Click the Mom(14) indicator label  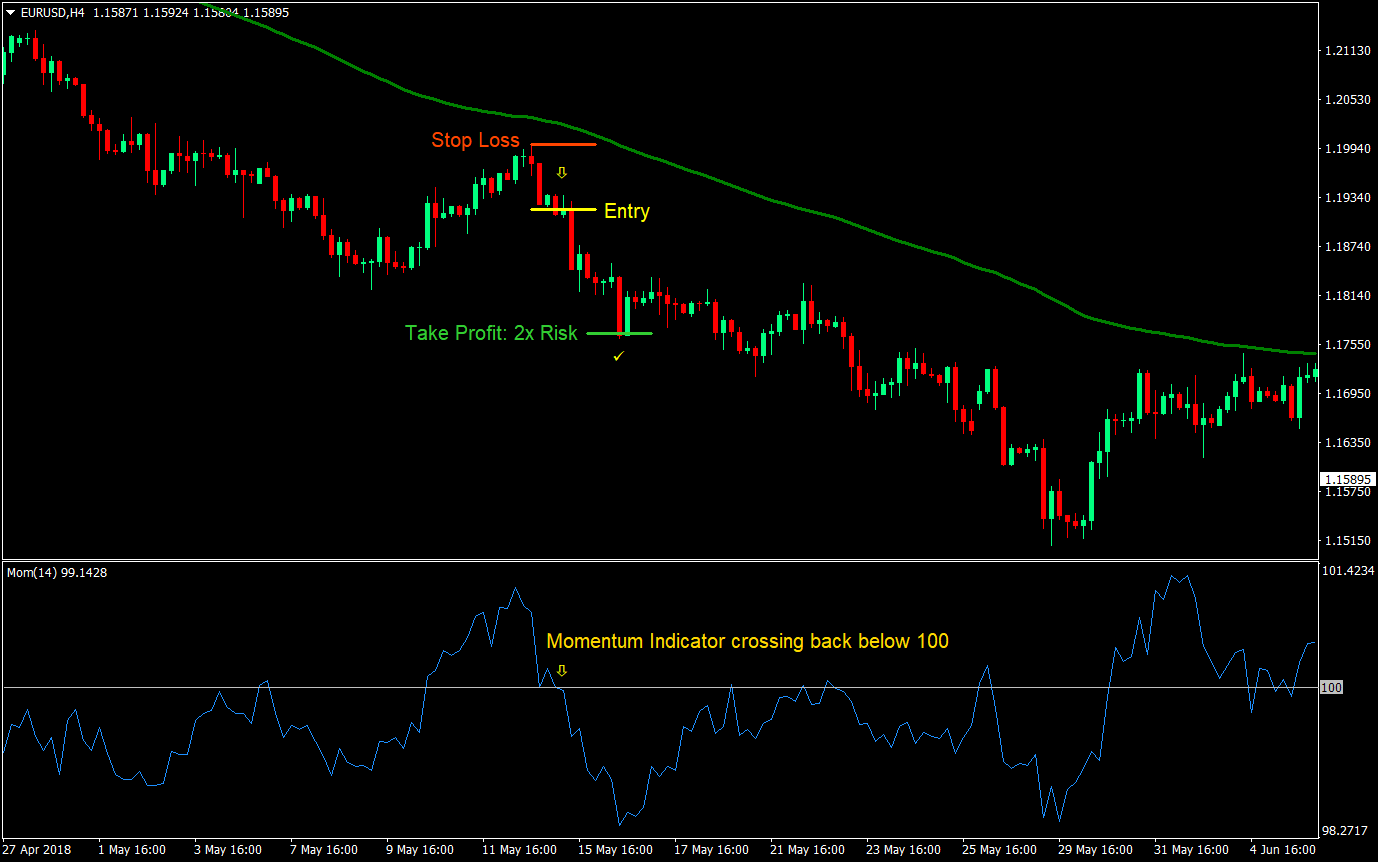(40, 574)
